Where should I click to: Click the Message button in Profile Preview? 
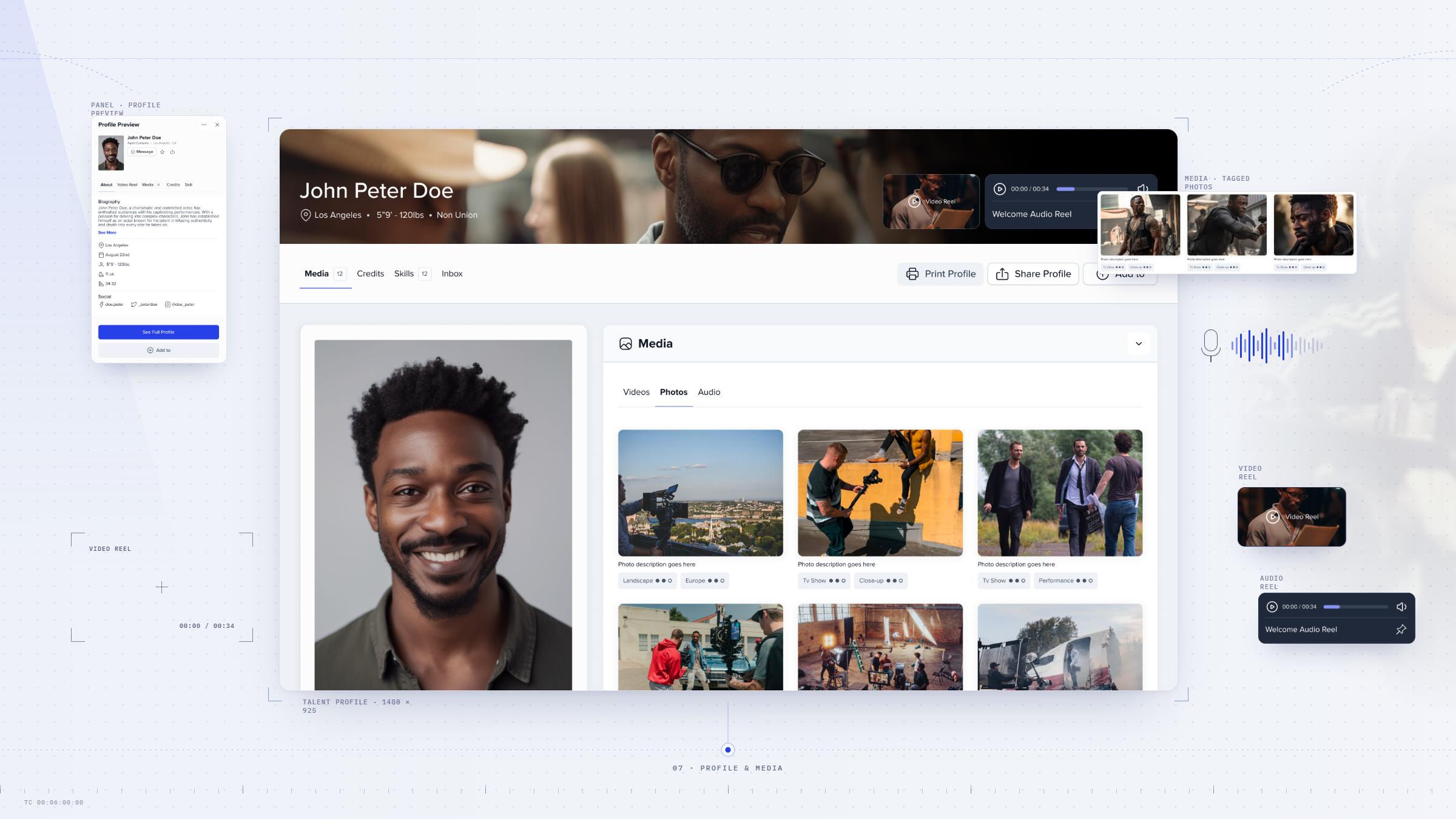click(142, 152)
